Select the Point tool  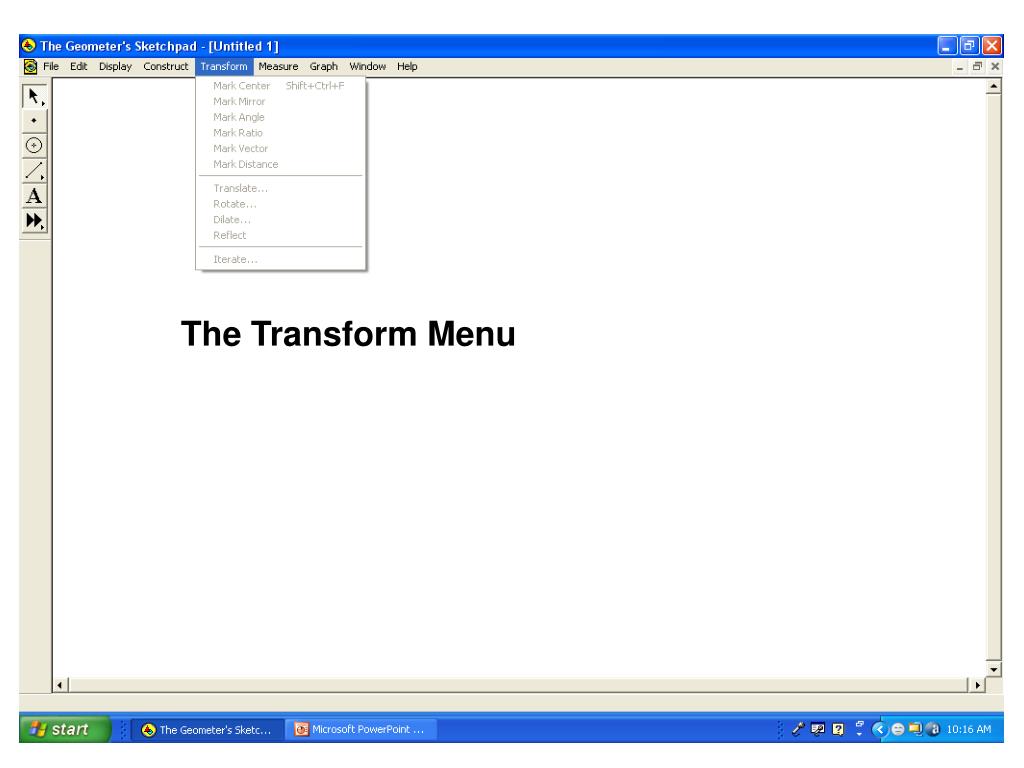(34, 121)
